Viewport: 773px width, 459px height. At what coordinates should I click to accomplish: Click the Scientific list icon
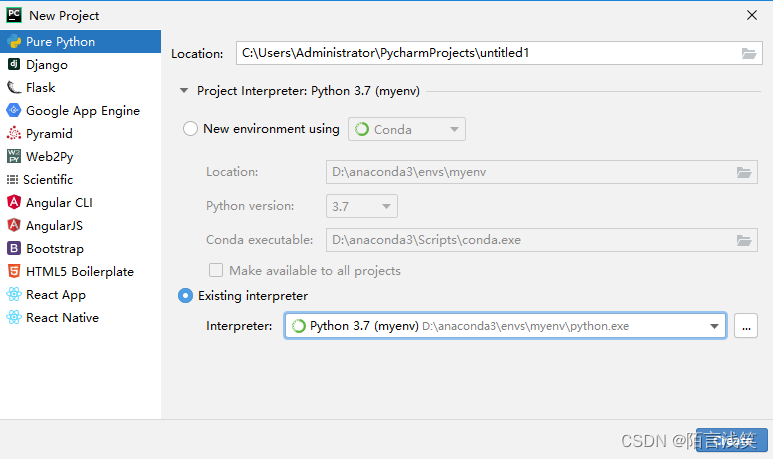pyautogui.click(x=12, y=179)
